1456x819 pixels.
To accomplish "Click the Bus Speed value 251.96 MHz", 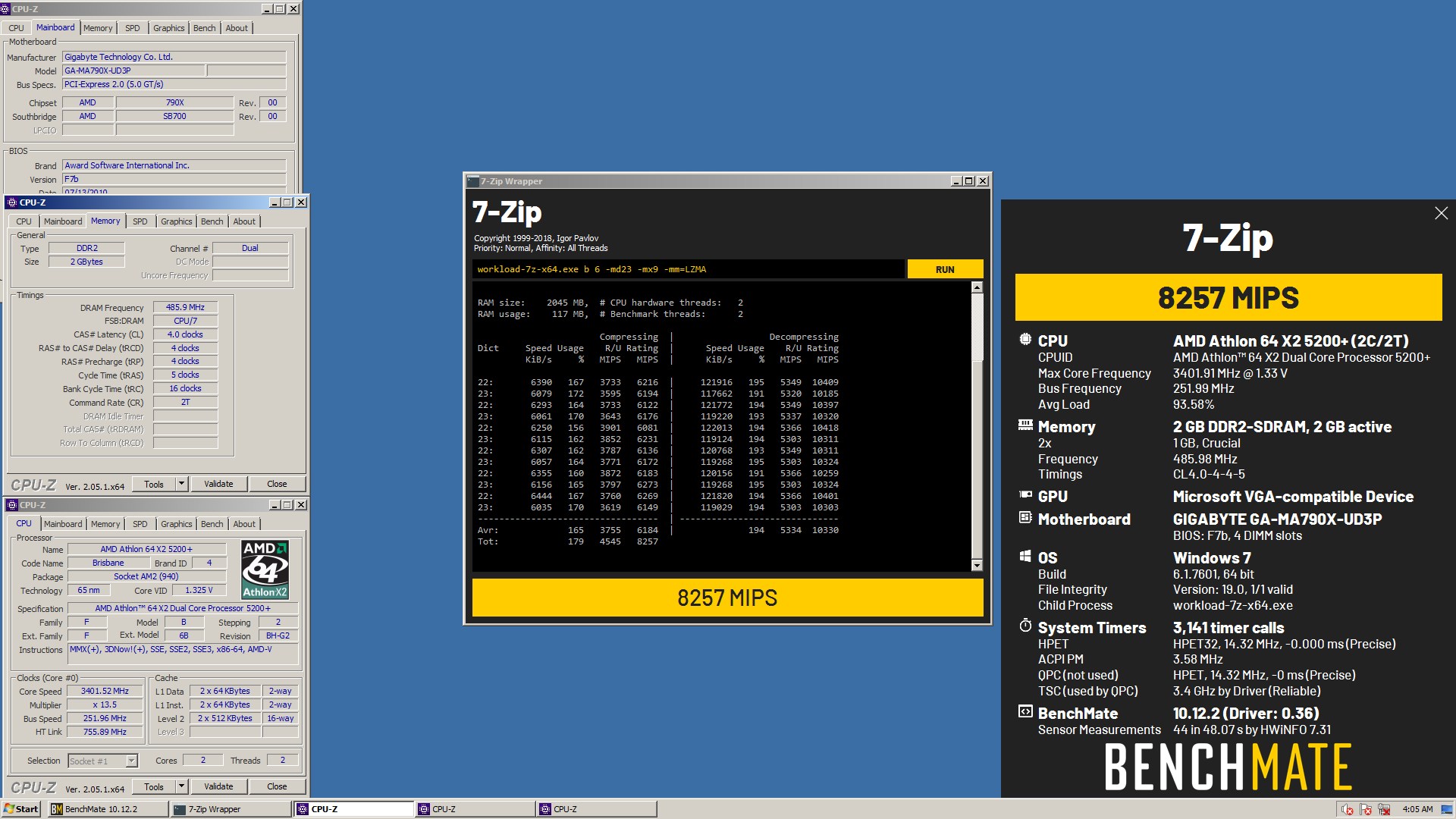I will pyautogui.click(x=105, y=718).
